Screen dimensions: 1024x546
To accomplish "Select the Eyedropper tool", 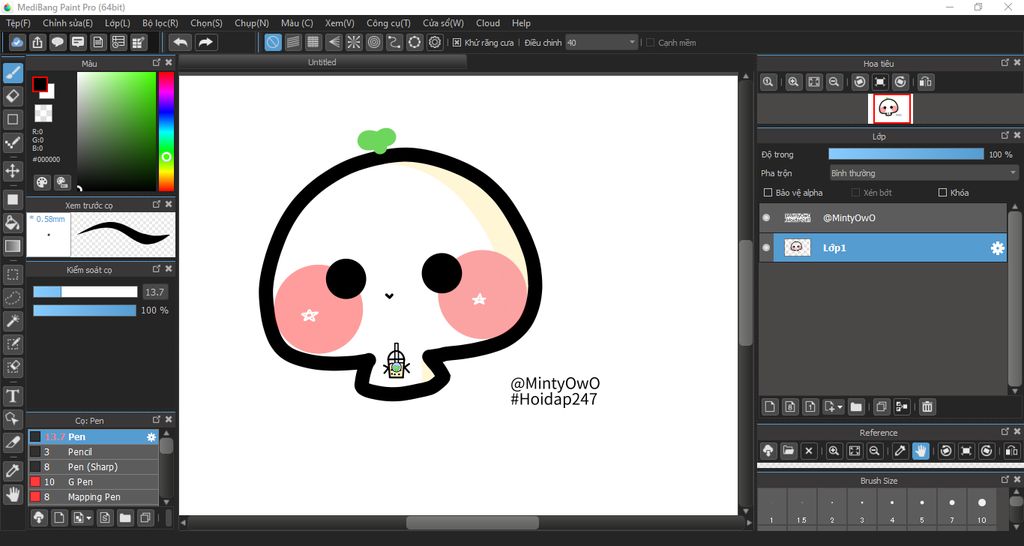I will [13, 470].
